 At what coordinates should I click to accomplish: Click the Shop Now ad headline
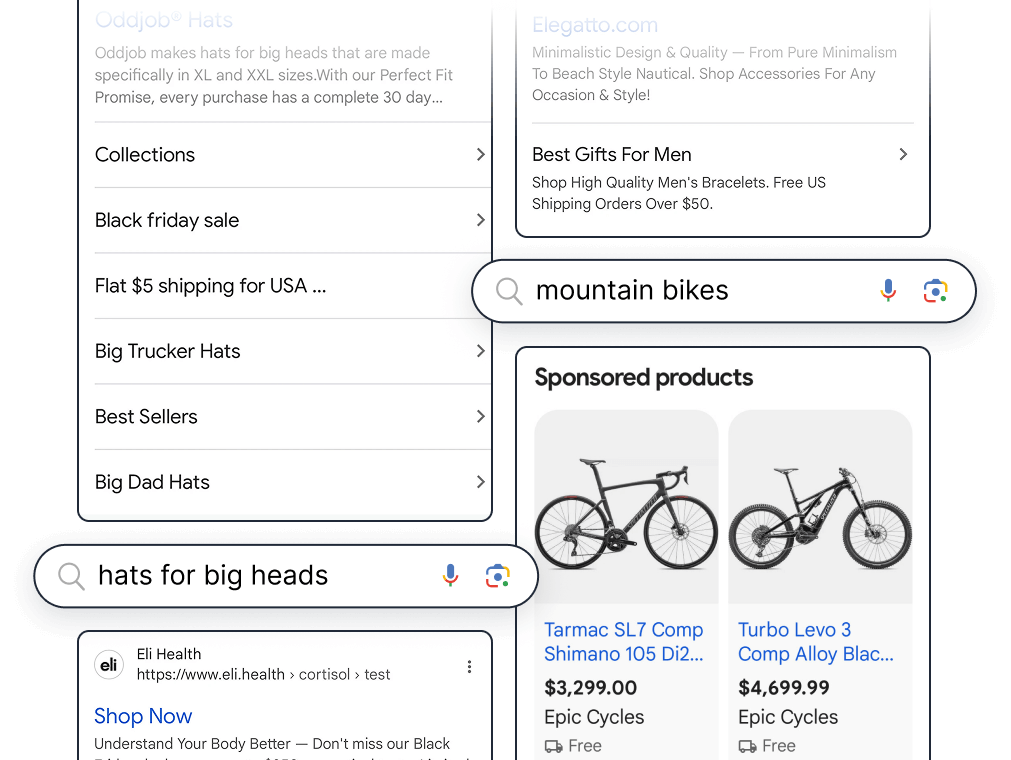(x=143, y=716)
